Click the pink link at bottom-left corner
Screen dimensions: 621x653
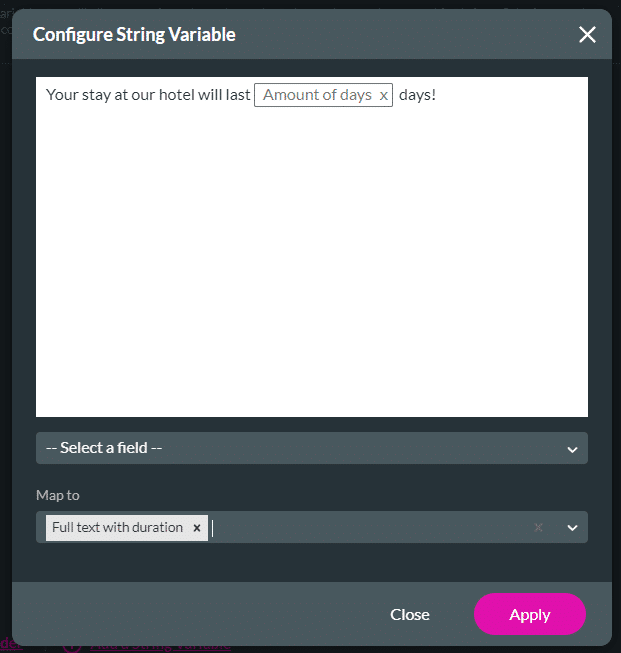[10, 646]
